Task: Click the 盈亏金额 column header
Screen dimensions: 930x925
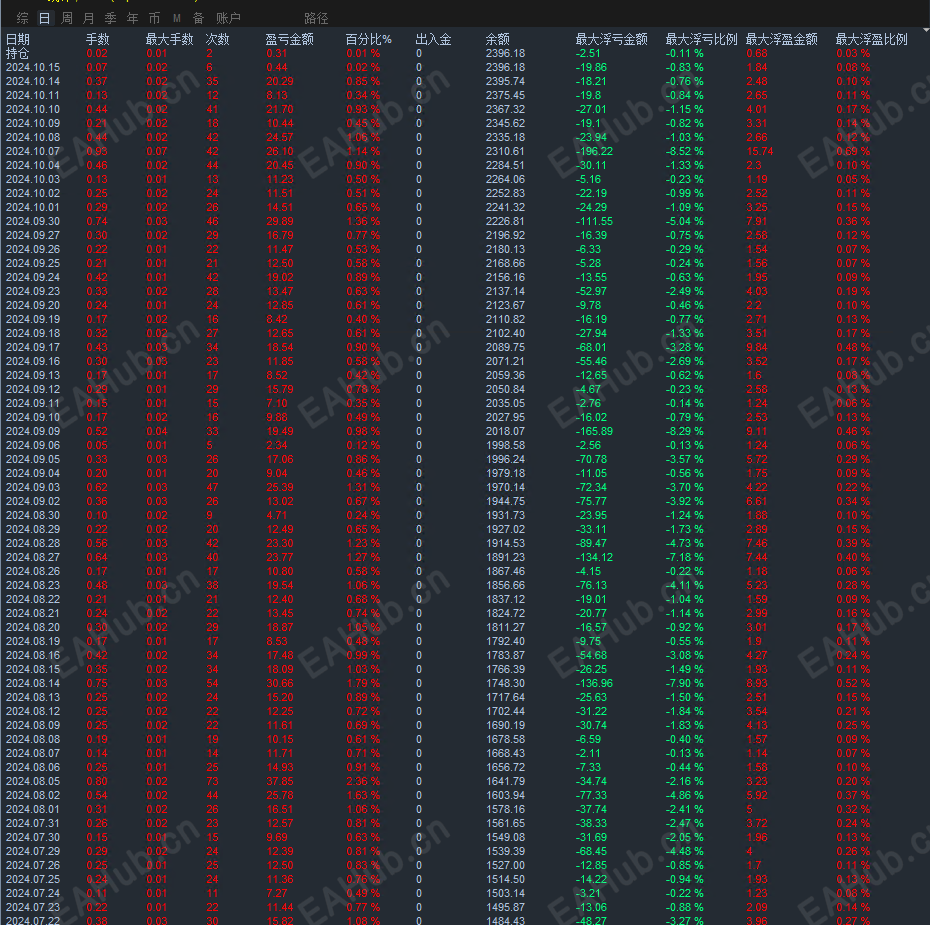Action: pos(289,39)
